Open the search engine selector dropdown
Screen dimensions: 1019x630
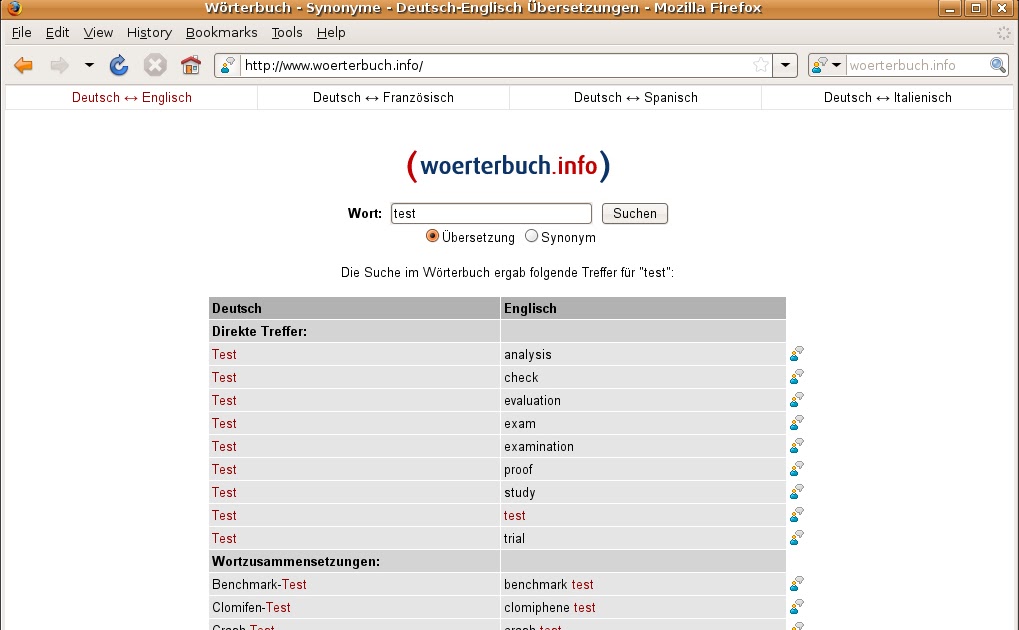[x=827, y=65]
